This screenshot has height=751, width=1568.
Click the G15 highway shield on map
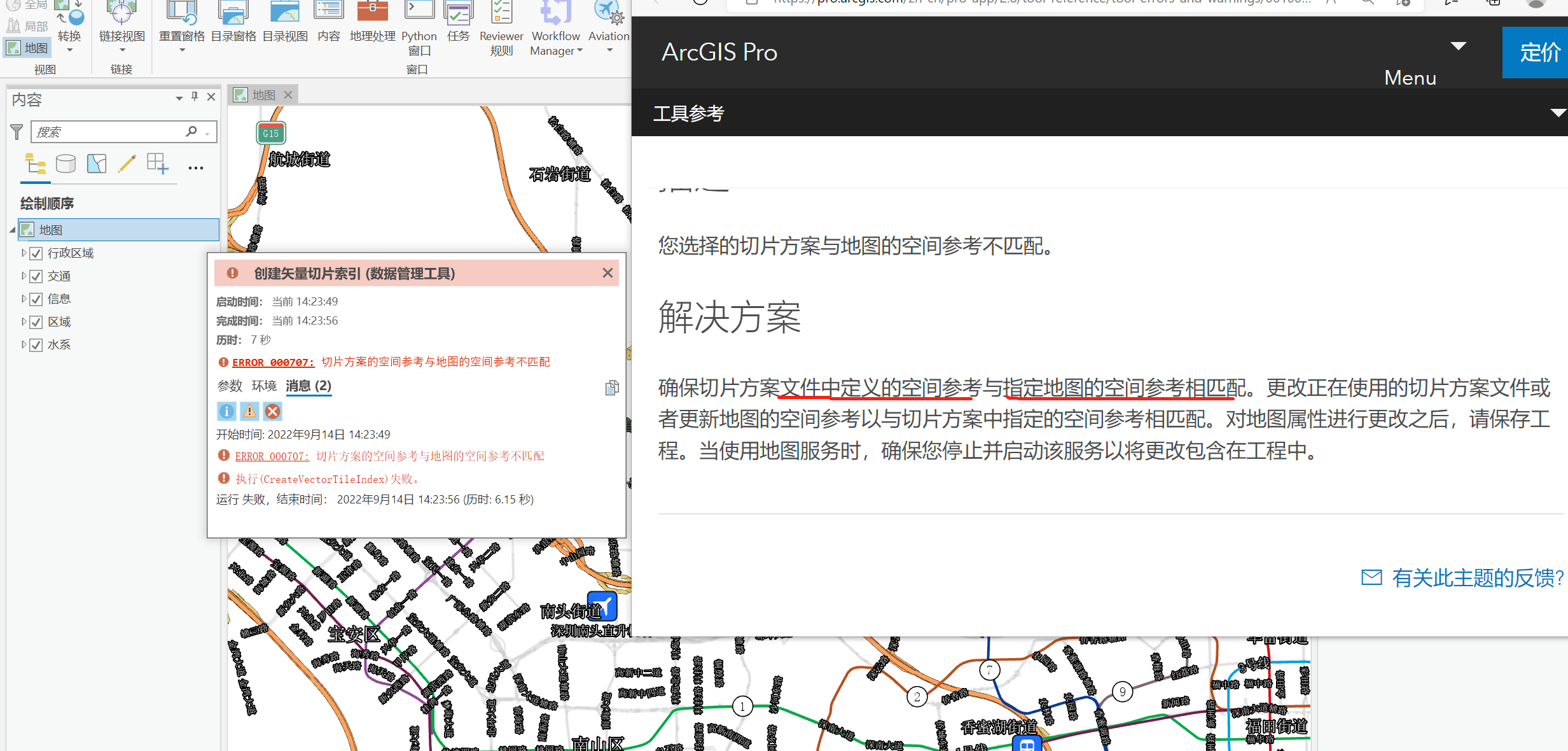point(271,133)
